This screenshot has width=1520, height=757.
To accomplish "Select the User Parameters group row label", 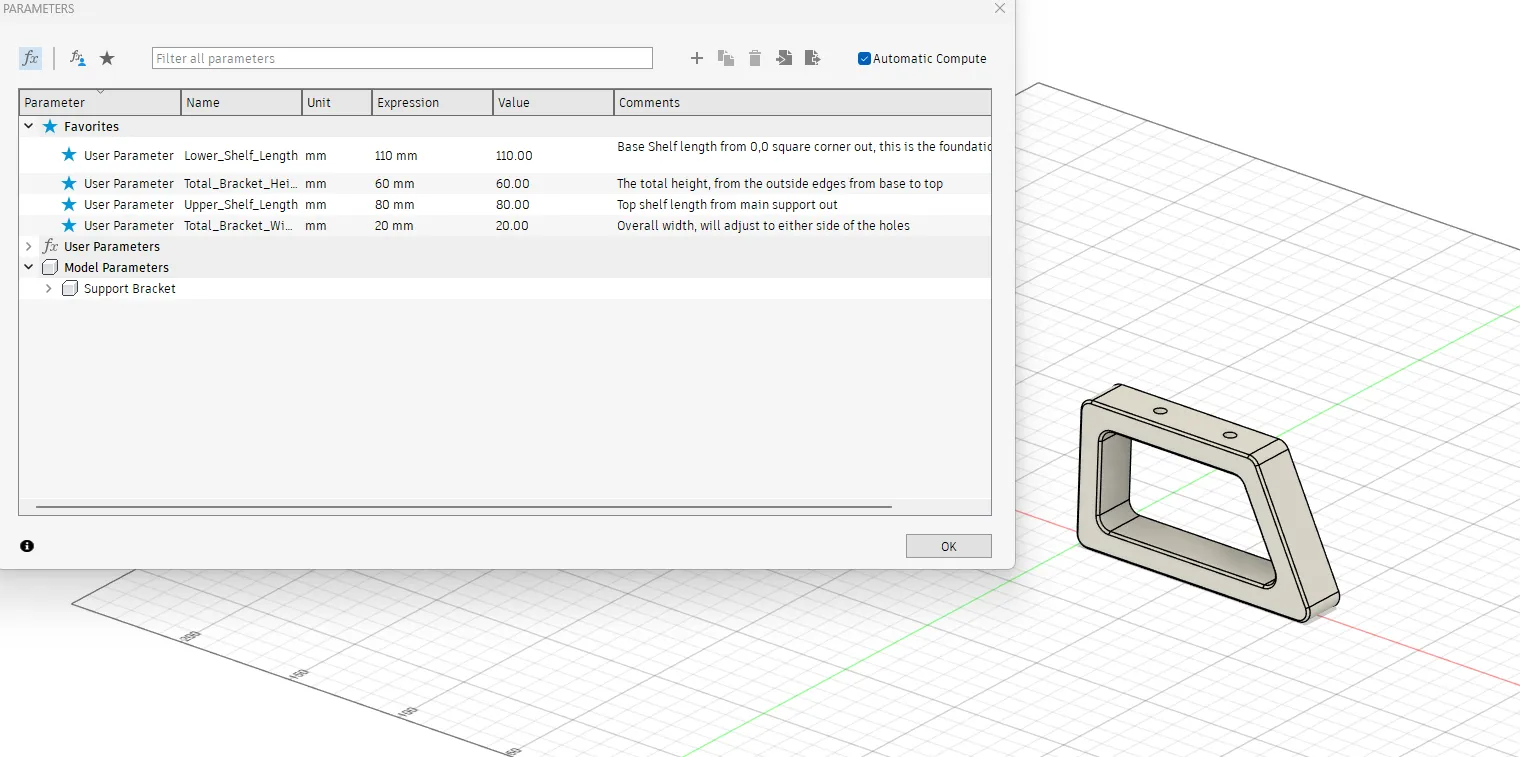I will [x=112, y=246].
